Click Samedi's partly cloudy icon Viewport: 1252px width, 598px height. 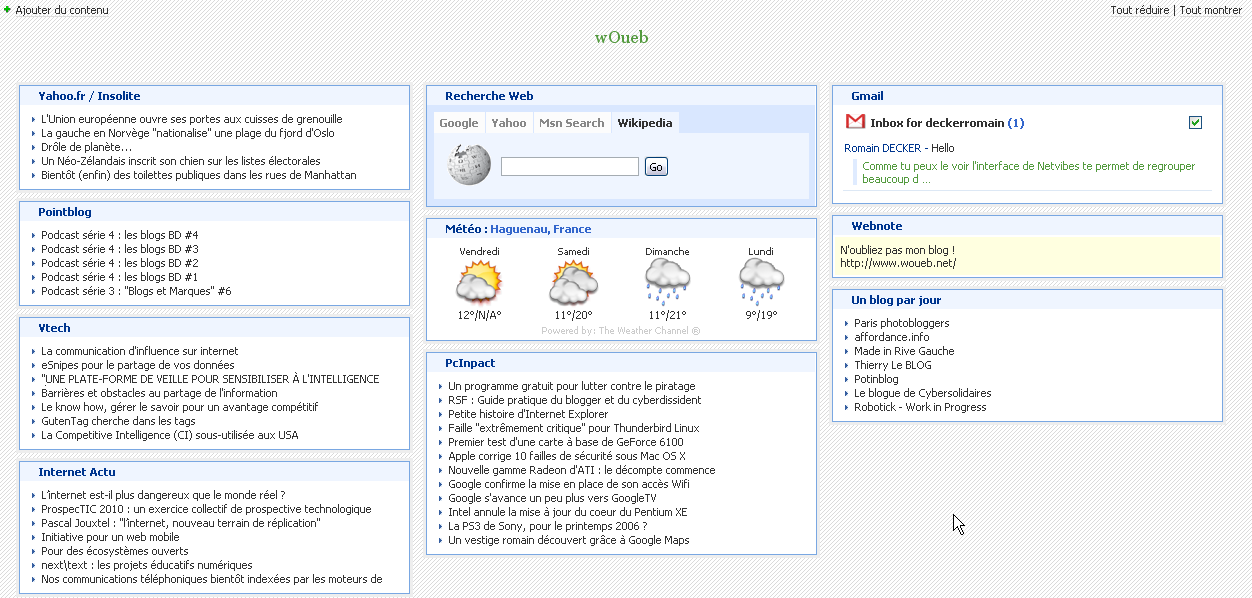pos(573,283)
